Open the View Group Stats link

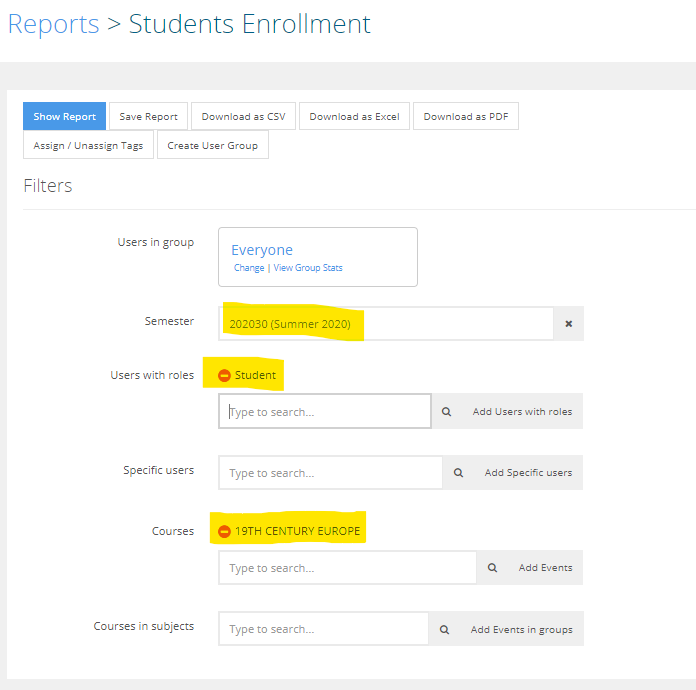308,268
